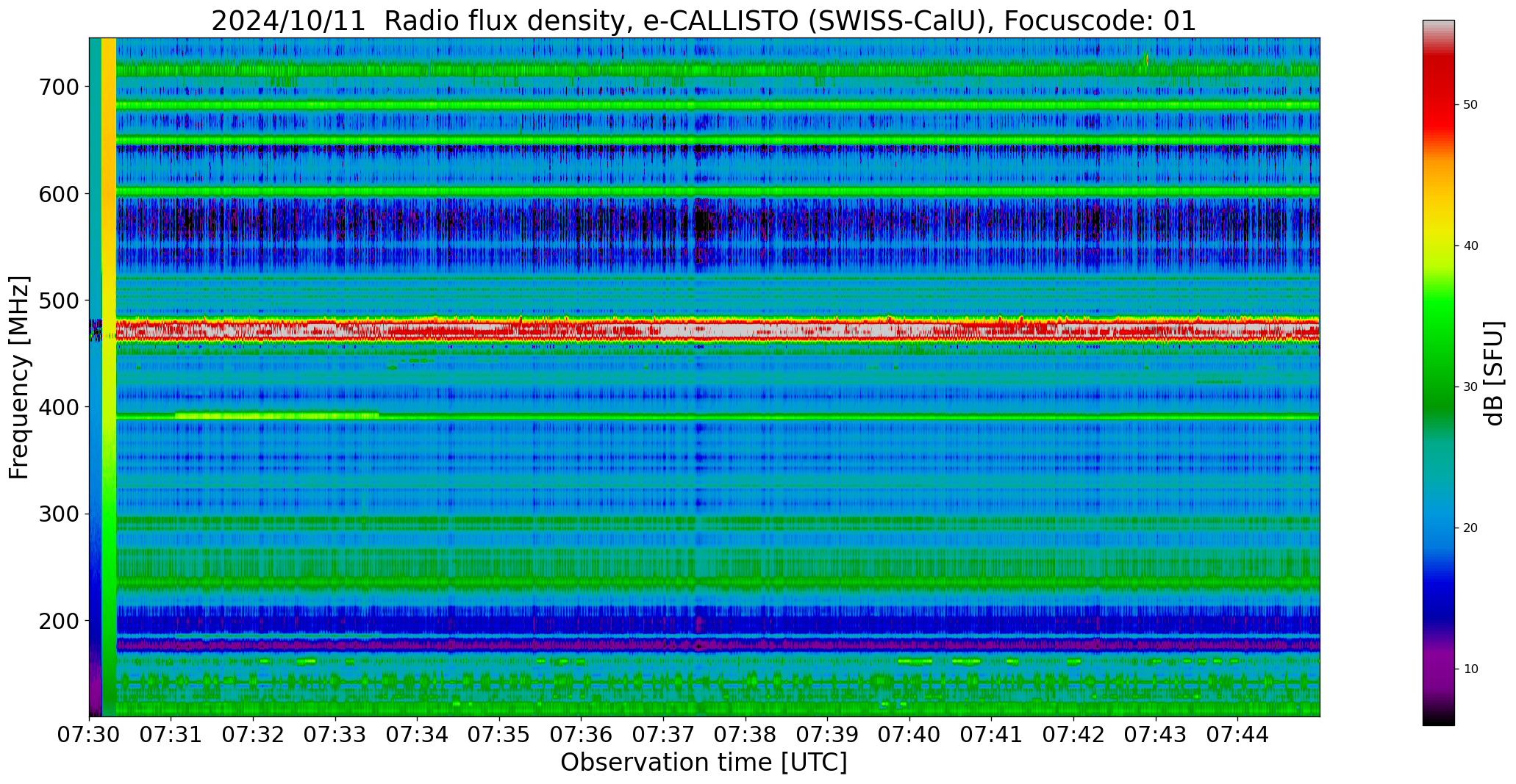Click the 07:34 time tick label
Screen dimensions: 1516x784
coord(418,733)
